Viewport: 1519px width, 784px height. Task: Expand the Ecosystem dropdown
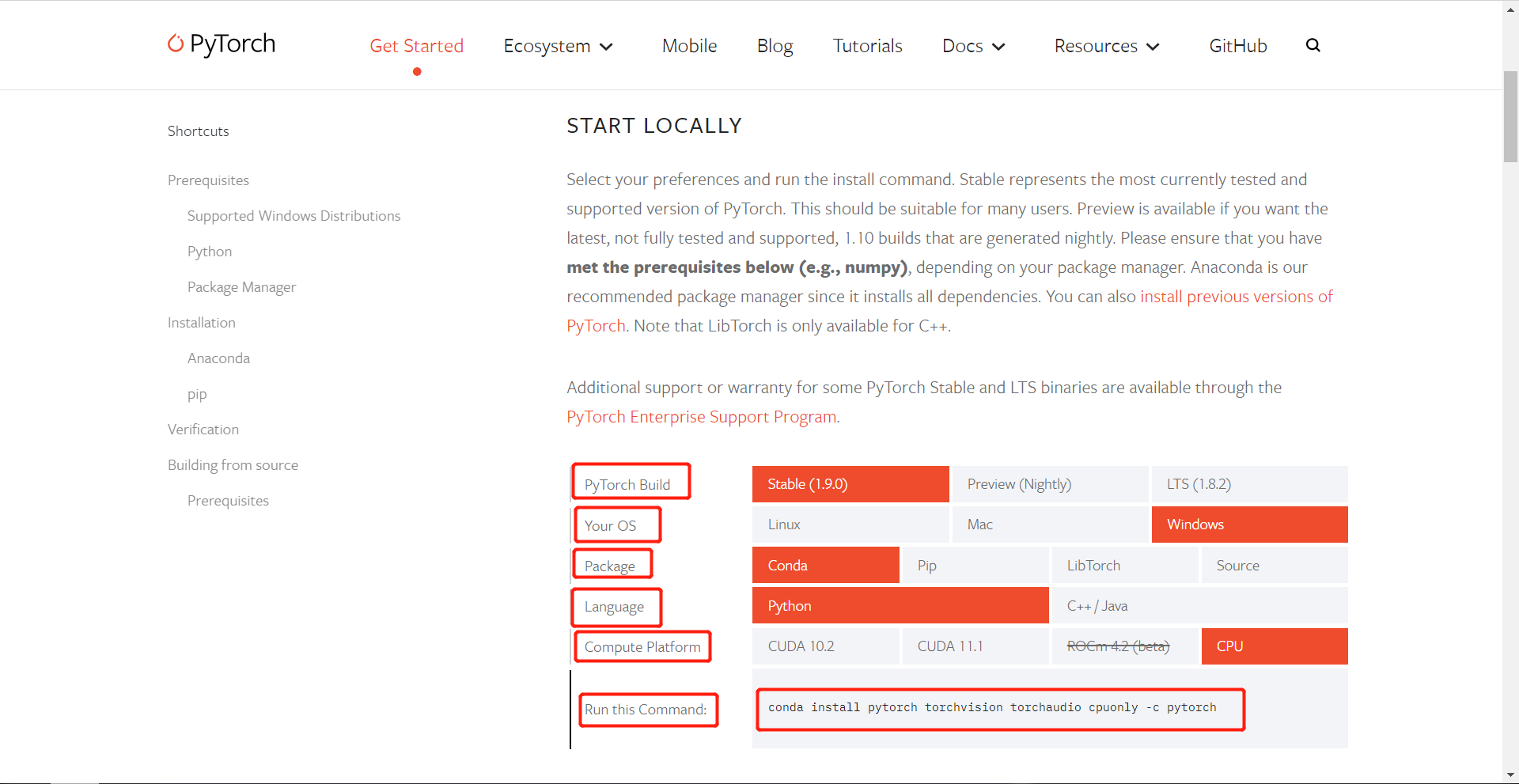tap(559, 46)
